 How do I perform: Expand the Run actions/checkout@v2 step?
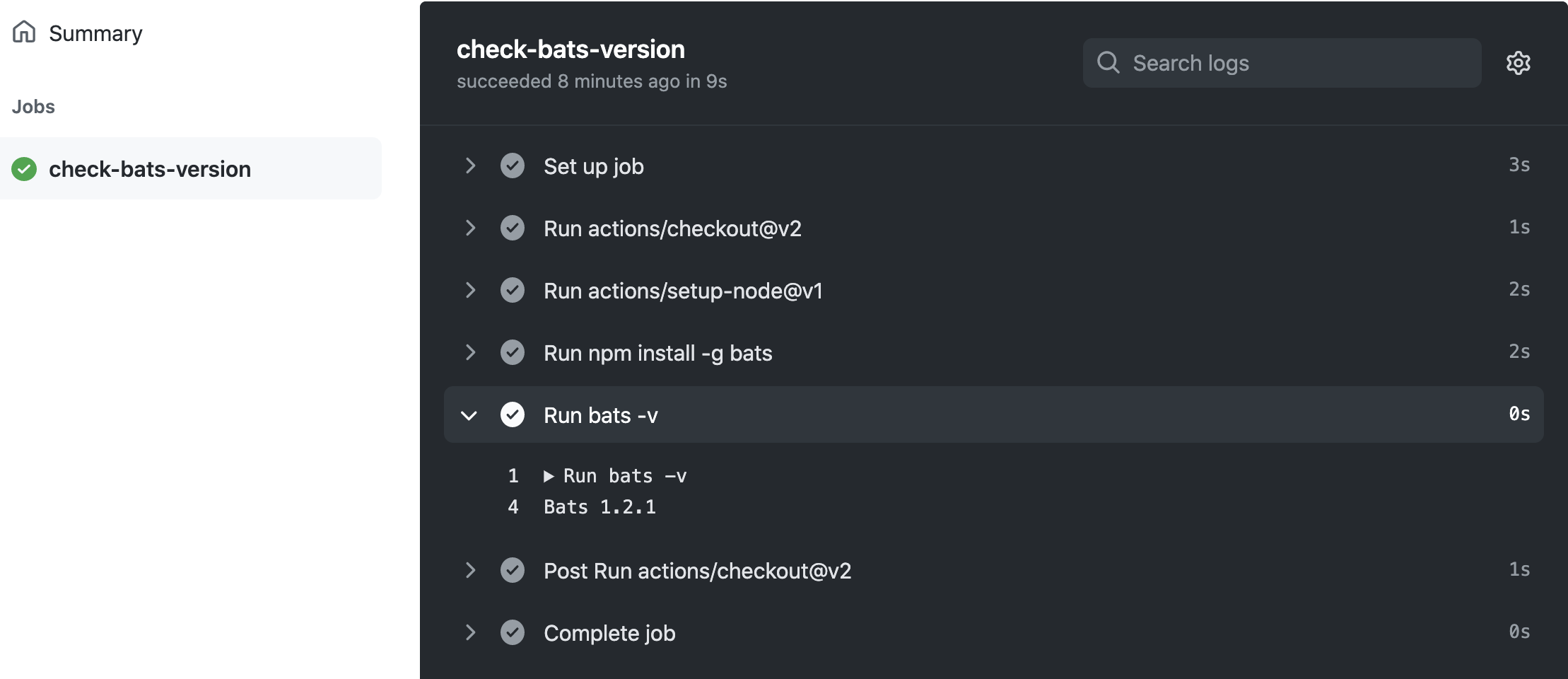470,228
